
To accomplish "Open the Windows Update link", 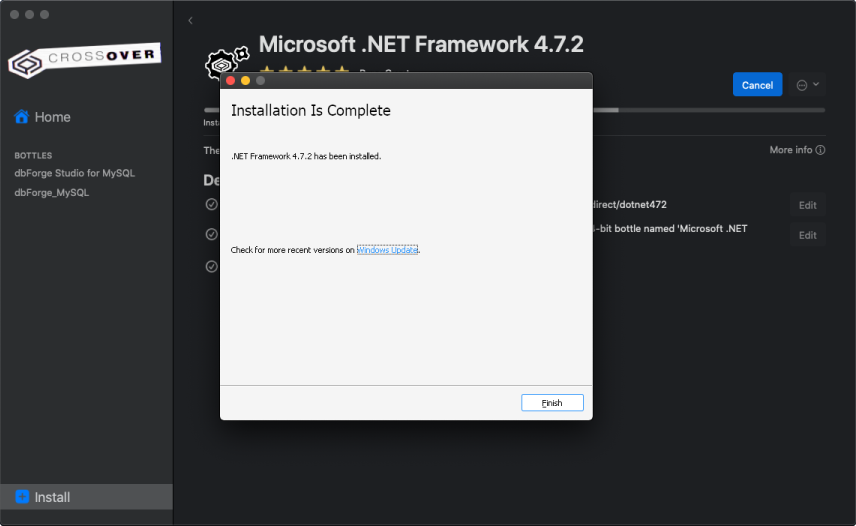I will (388, 250).
